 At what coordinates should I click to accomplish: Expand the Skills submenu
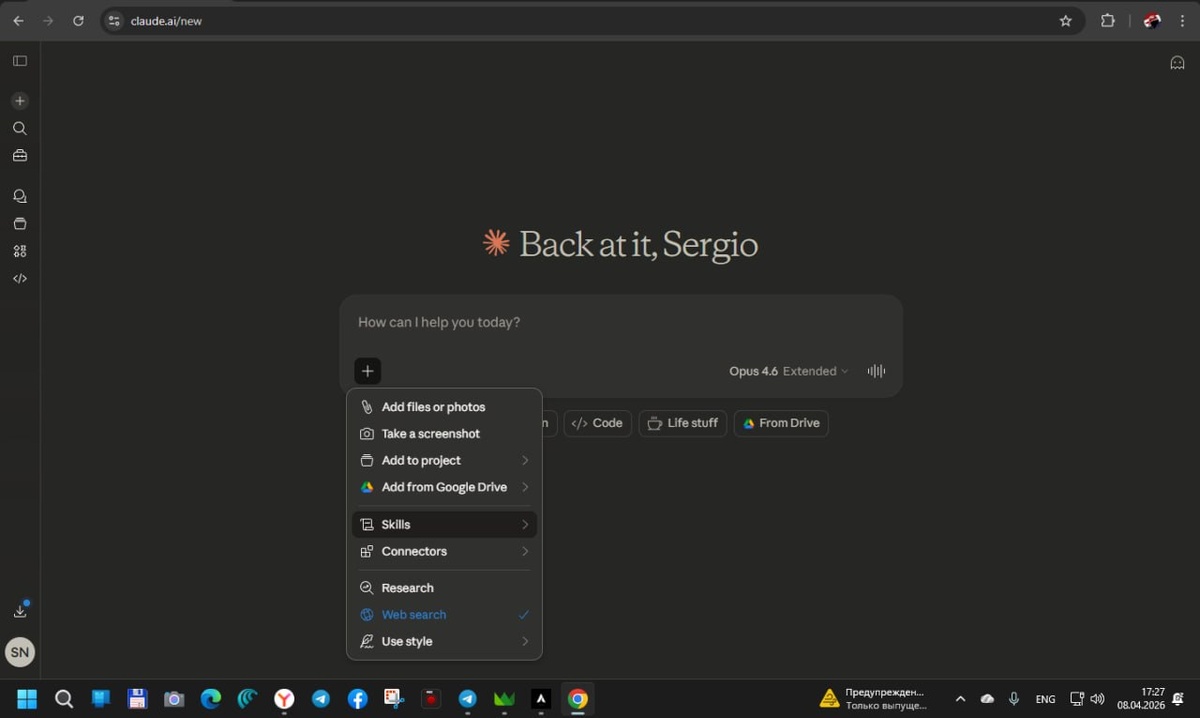click(x=444, y=525)
